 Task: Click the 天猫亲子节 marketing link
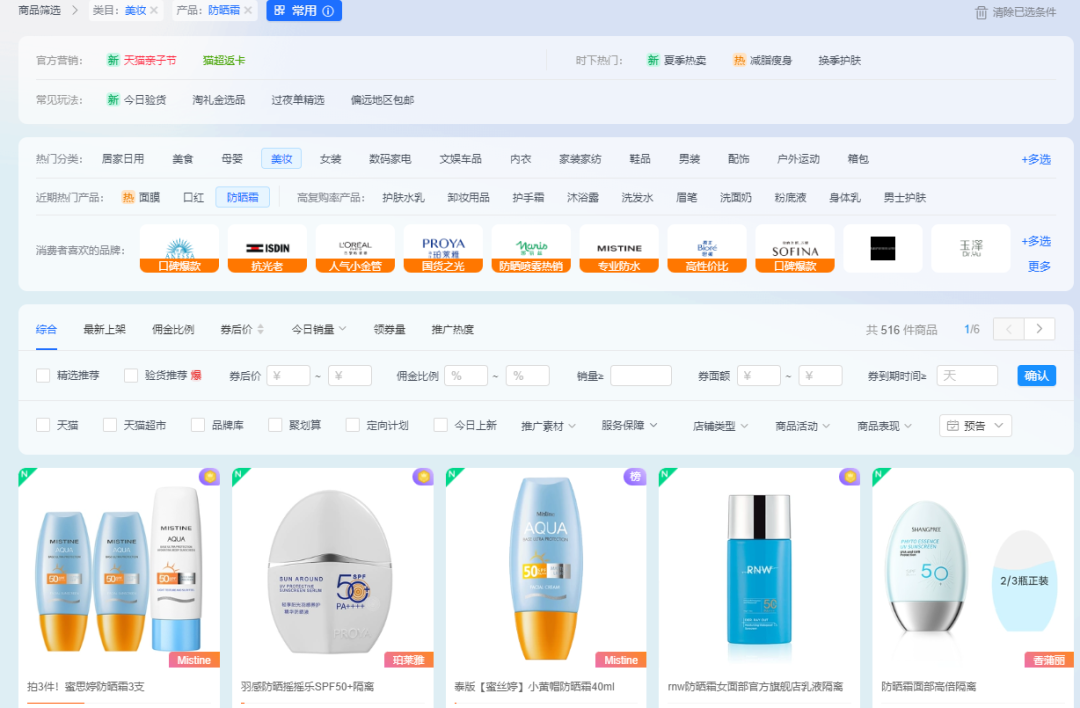click(150, 60)
